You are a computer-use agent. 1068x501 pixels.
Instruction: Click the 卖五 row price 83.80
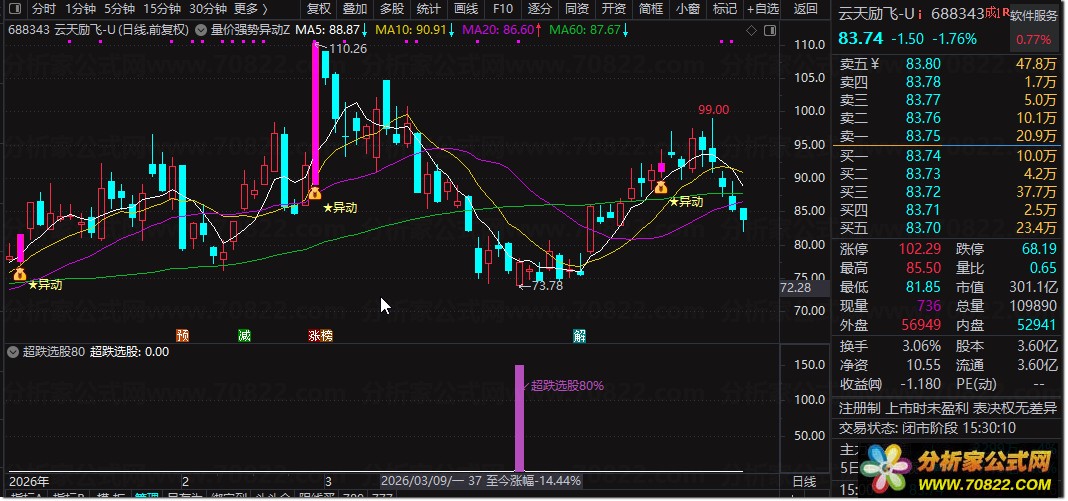pos(924,64)
